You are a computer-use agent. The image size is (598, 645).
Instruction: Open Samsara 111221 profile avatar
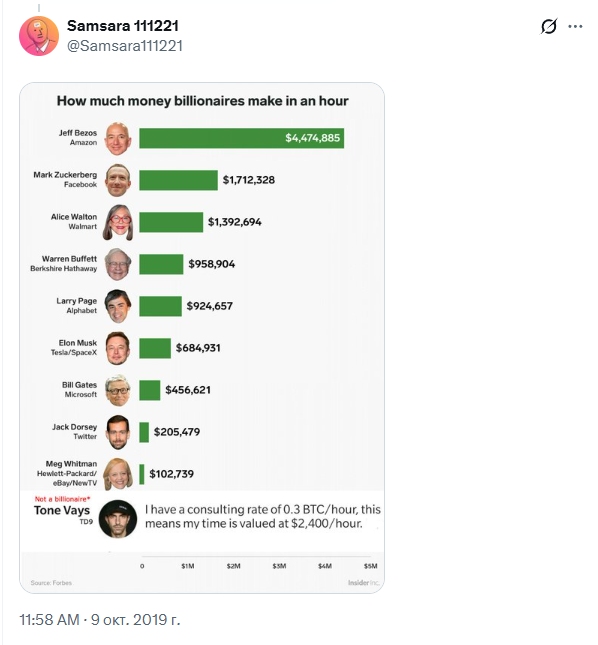pyautogui.click(x=39, y=36)
